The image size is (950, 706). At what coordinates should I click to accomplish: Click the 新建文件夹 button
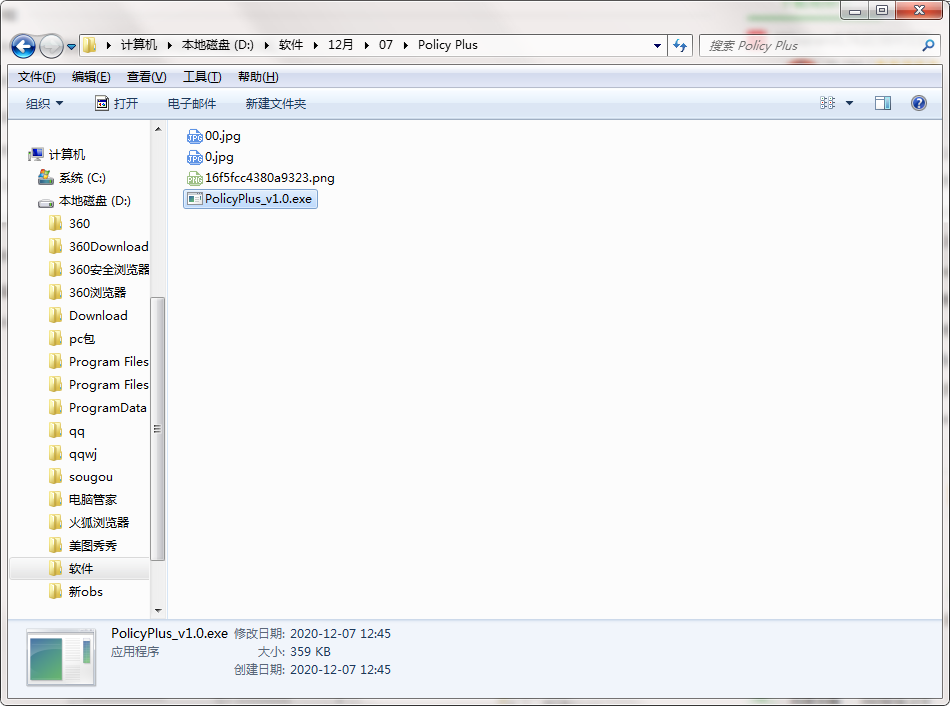point(276,104)
